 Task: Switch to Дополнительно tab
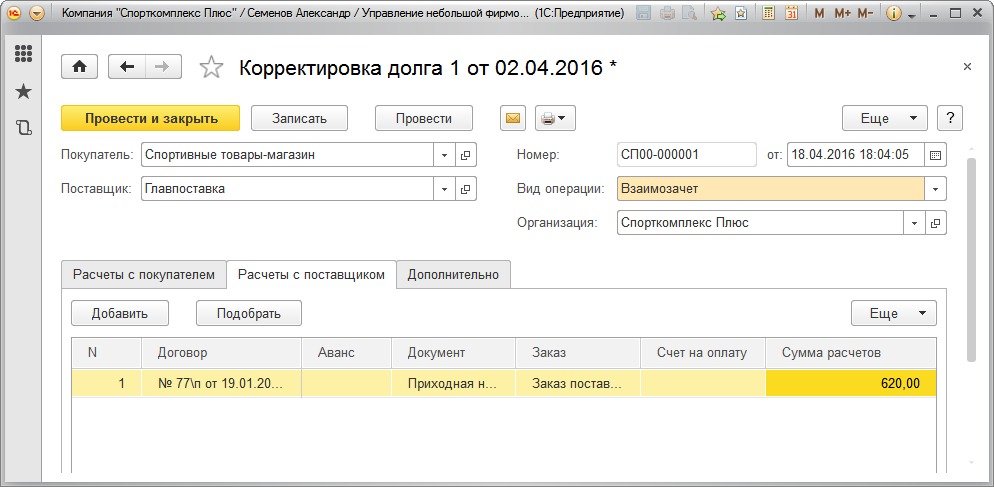tap(454, 275)
